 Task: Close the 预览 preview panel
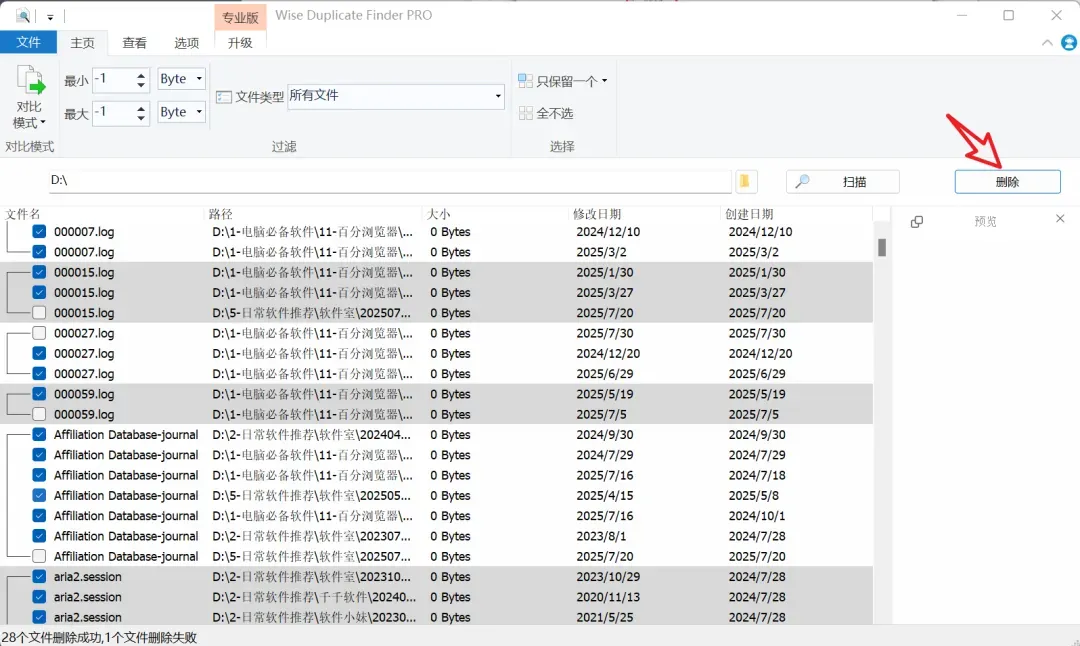click(1060, 218)
